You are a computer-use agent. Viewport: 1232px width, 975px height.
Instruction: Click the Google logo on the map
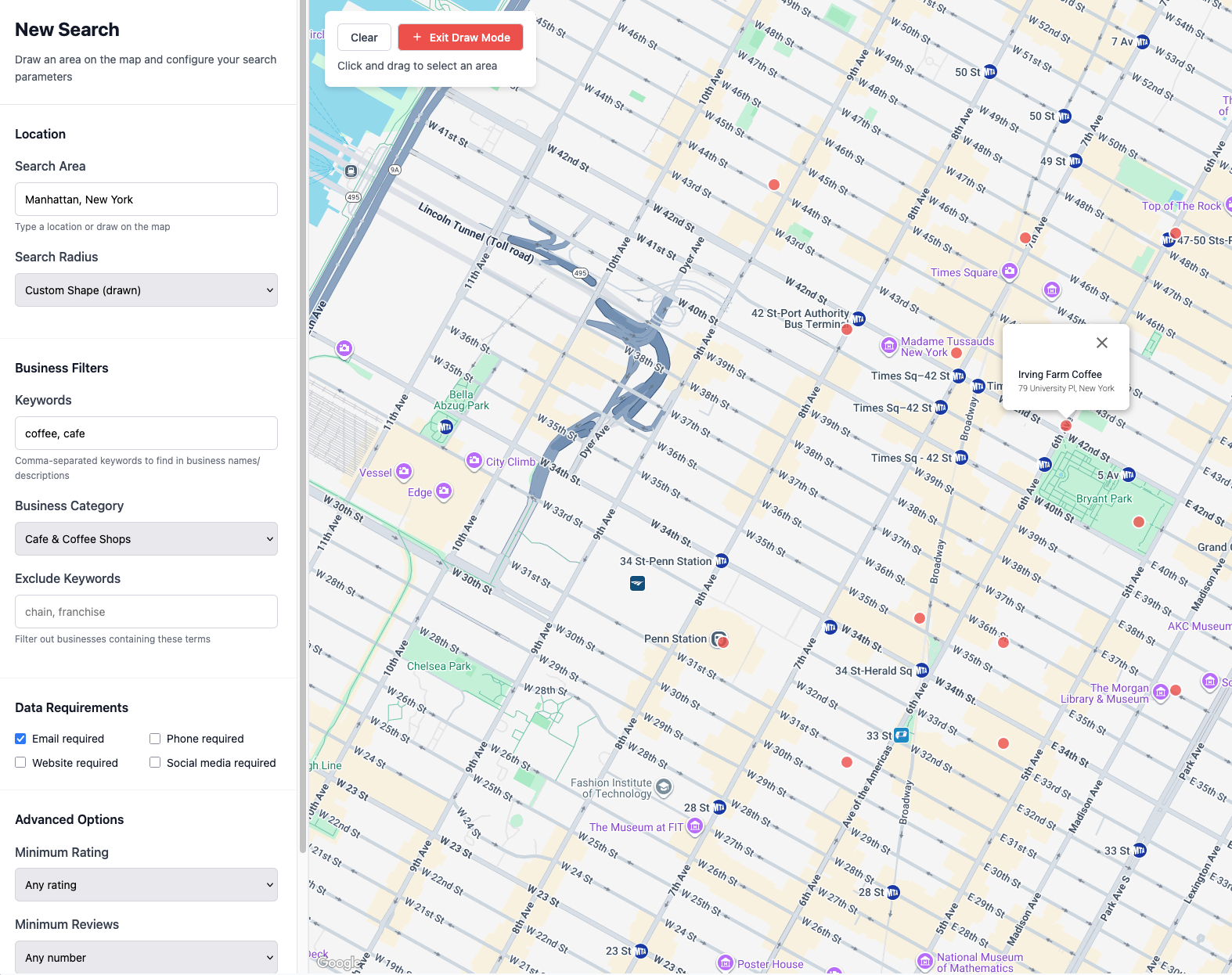coord(339,963)
